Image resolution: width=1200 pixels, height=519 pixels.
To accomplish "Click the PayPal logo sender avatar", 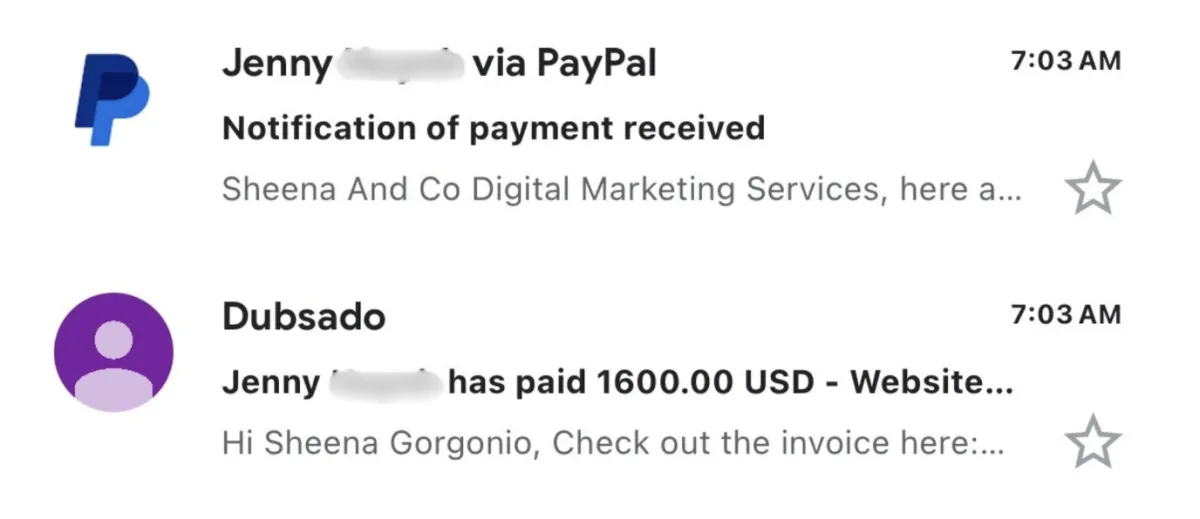I will point(111,101).
